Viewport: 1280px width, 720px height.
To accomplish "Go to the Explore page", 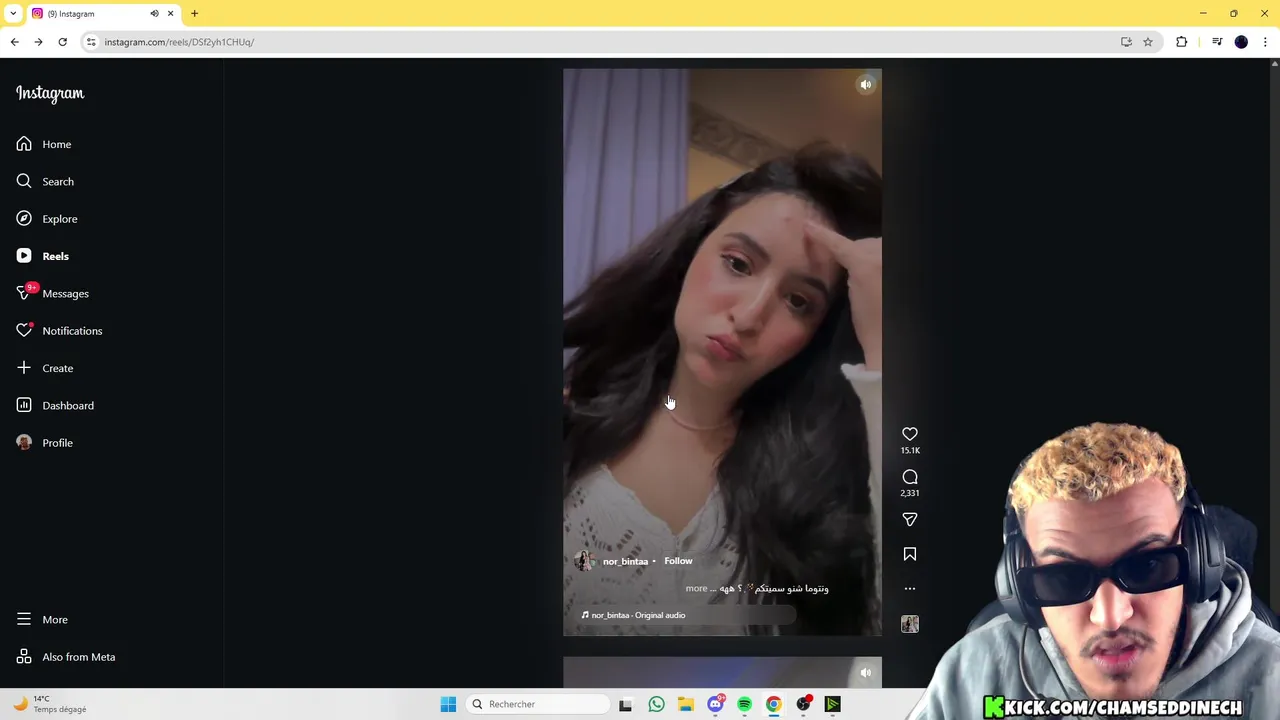I will (x=47, y=219).
